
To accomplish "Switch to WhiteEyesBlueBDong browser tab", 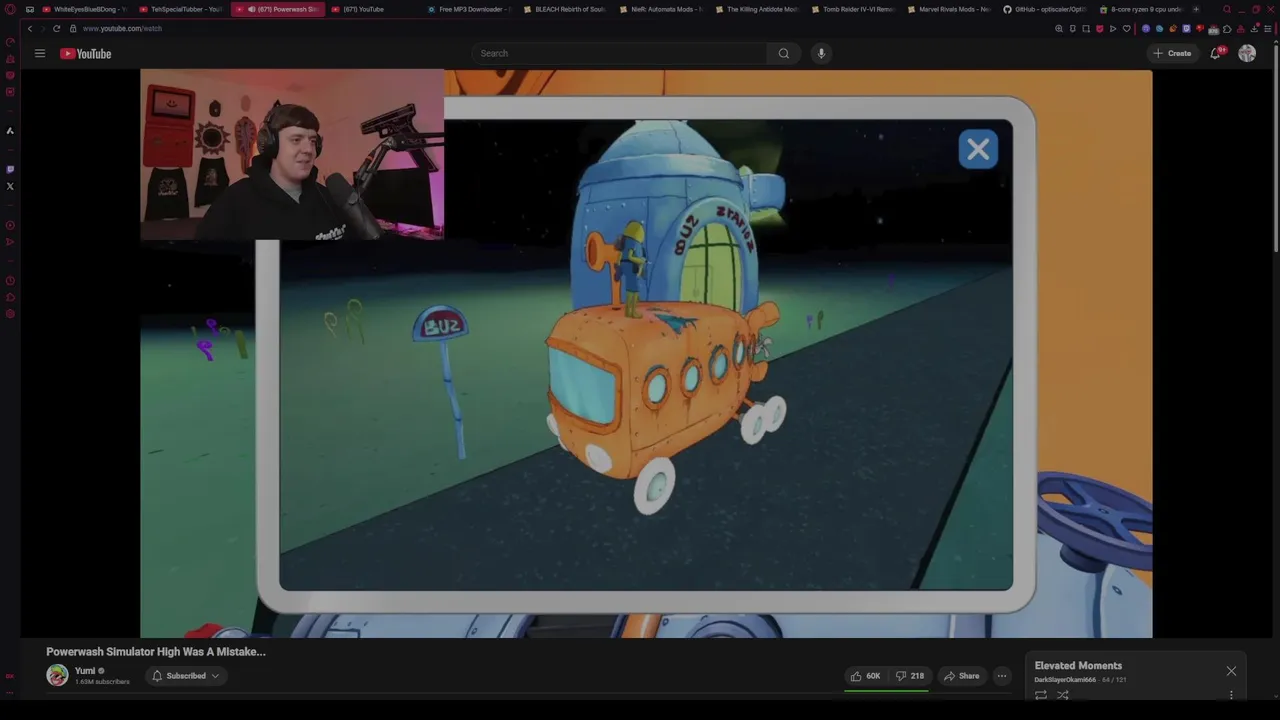I will [x=84, y=9].
